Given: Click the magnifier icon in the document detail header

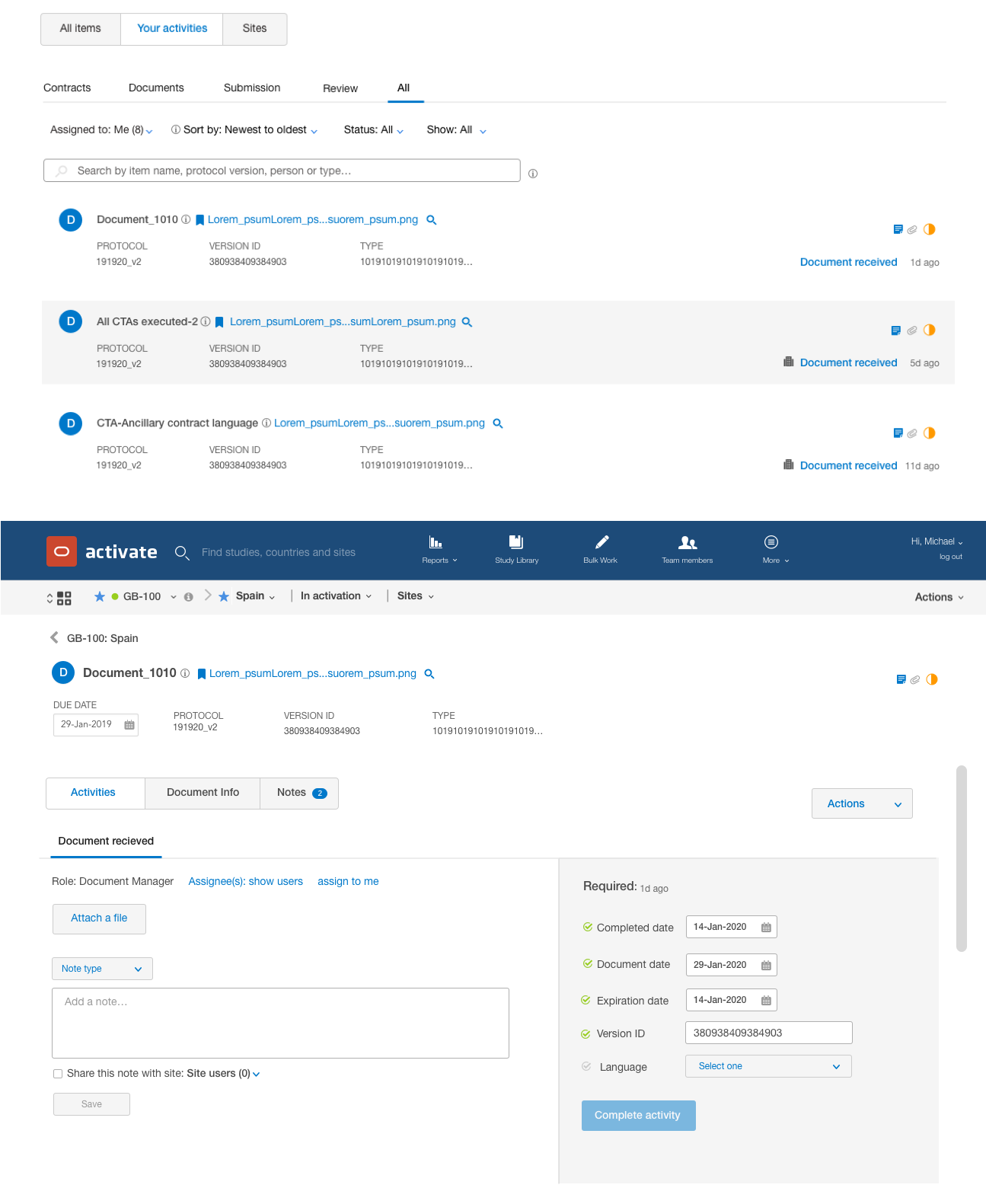Looking at the screenshot, I should pyautogui.click(x=429, y=674).
